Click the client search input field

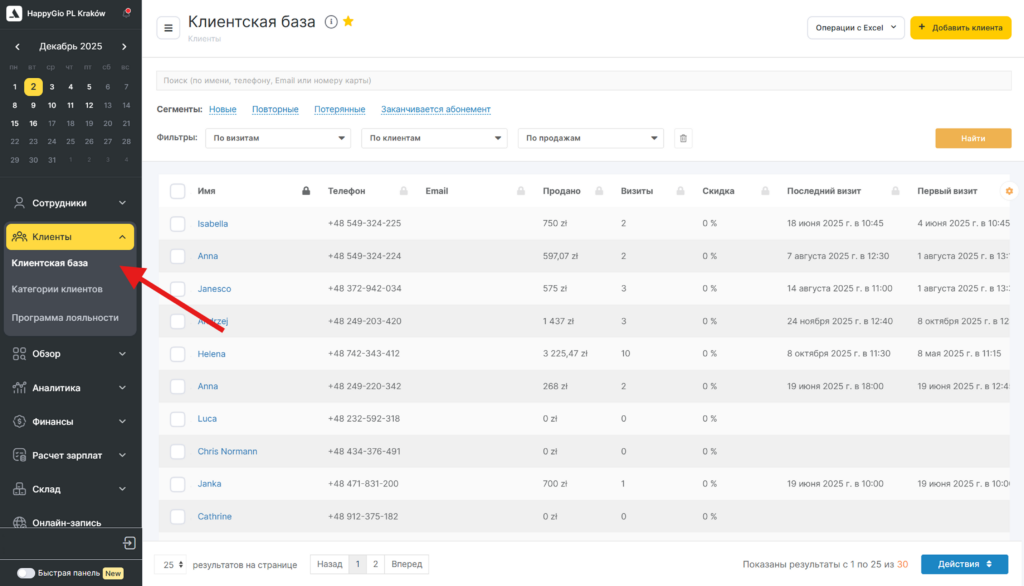[x=583, y=80]
